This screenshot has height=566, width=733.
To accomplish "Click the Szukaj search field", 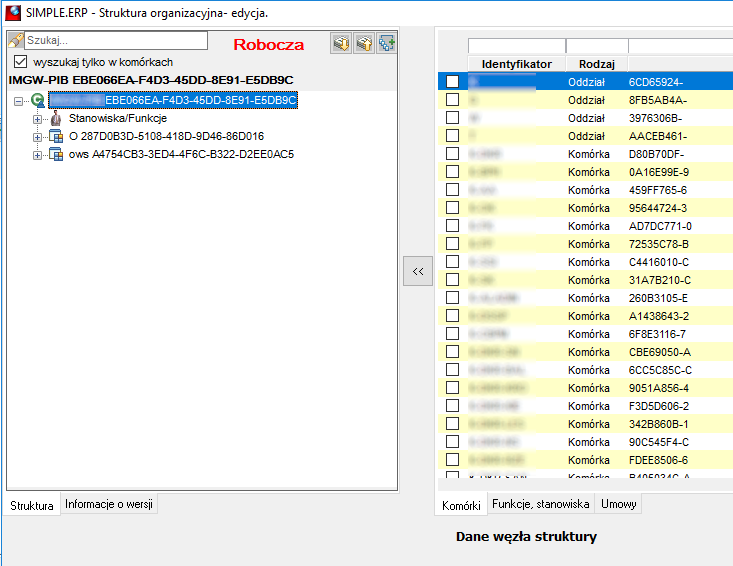I will pyautogui.click(x=116, y=40).
